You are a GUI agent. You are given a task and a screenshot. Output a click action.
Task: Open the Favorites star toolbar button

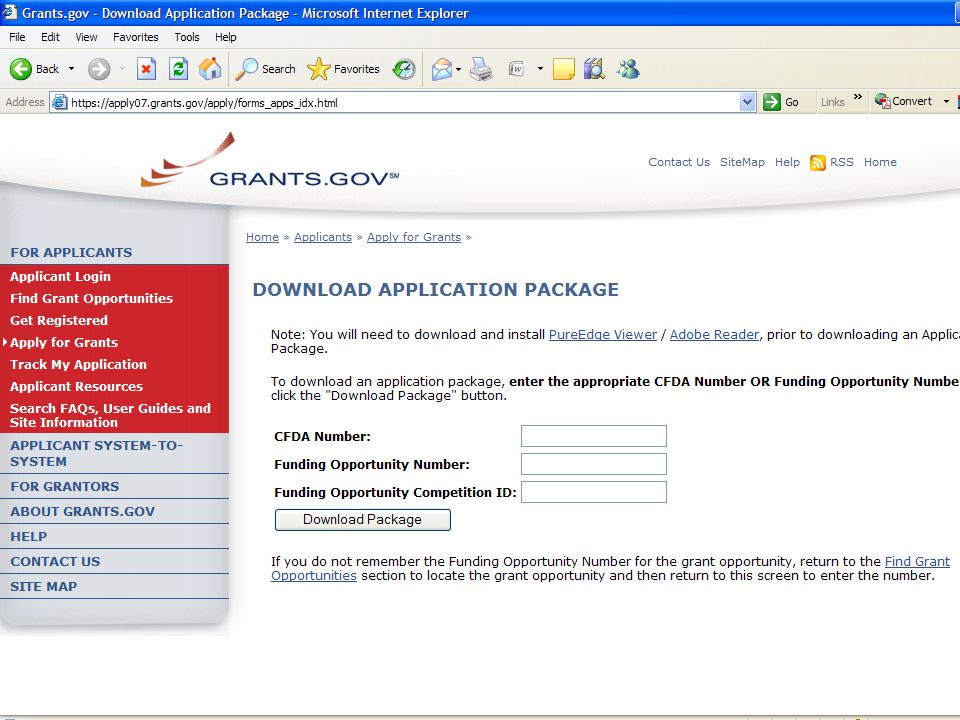[x=343, y=69]
